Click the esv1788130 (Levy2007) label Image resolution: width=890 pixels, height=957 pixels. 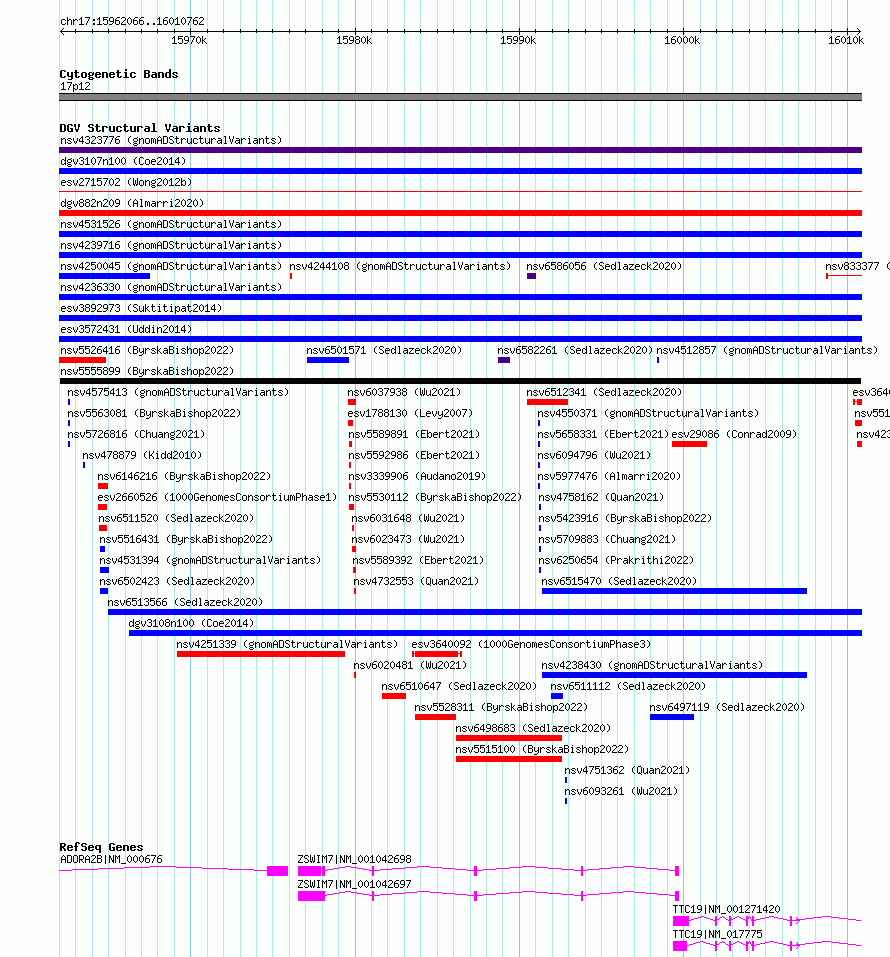pyautogui.click(x=410, y=414)
